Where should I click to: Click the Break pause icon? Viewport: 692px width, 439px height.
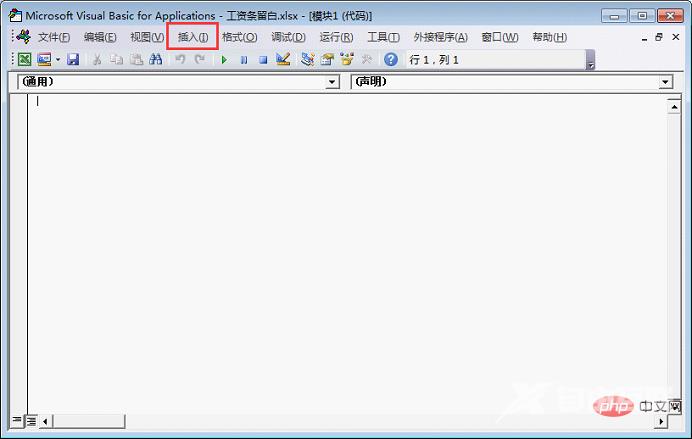(243, 60)
